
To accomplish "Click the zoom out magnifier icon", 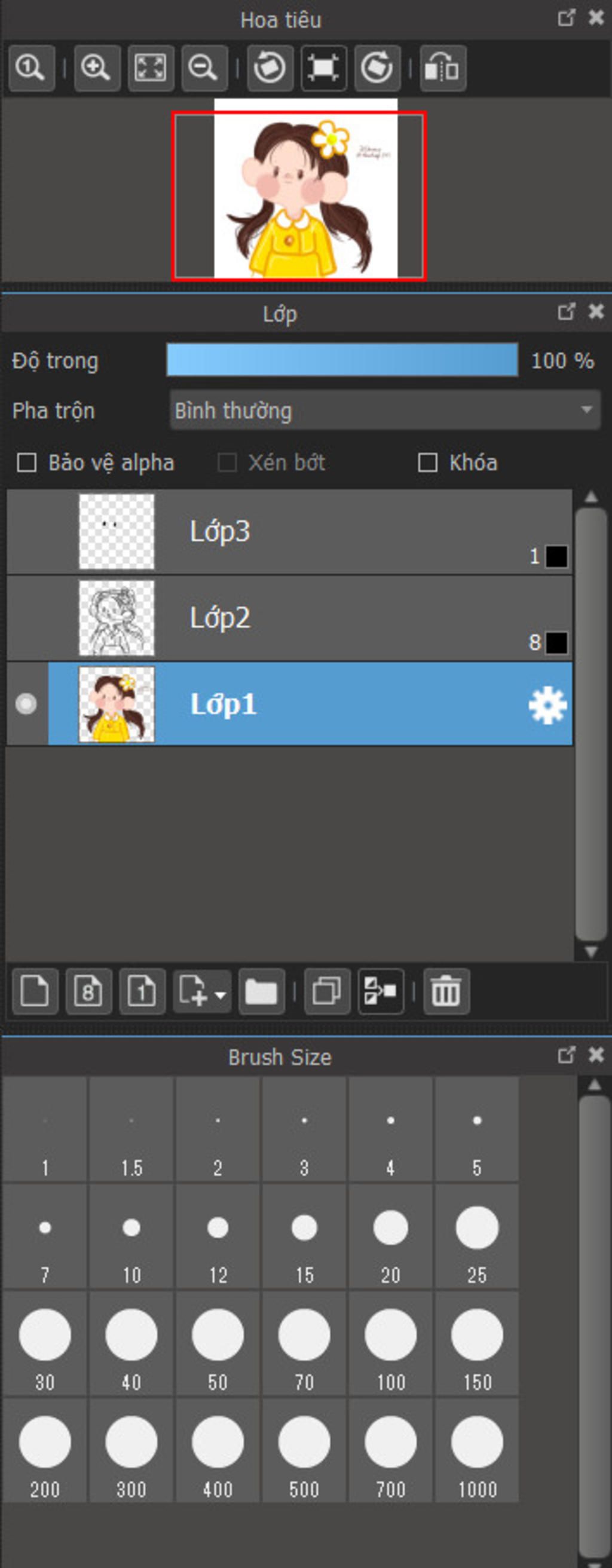I will click(203, 68).
